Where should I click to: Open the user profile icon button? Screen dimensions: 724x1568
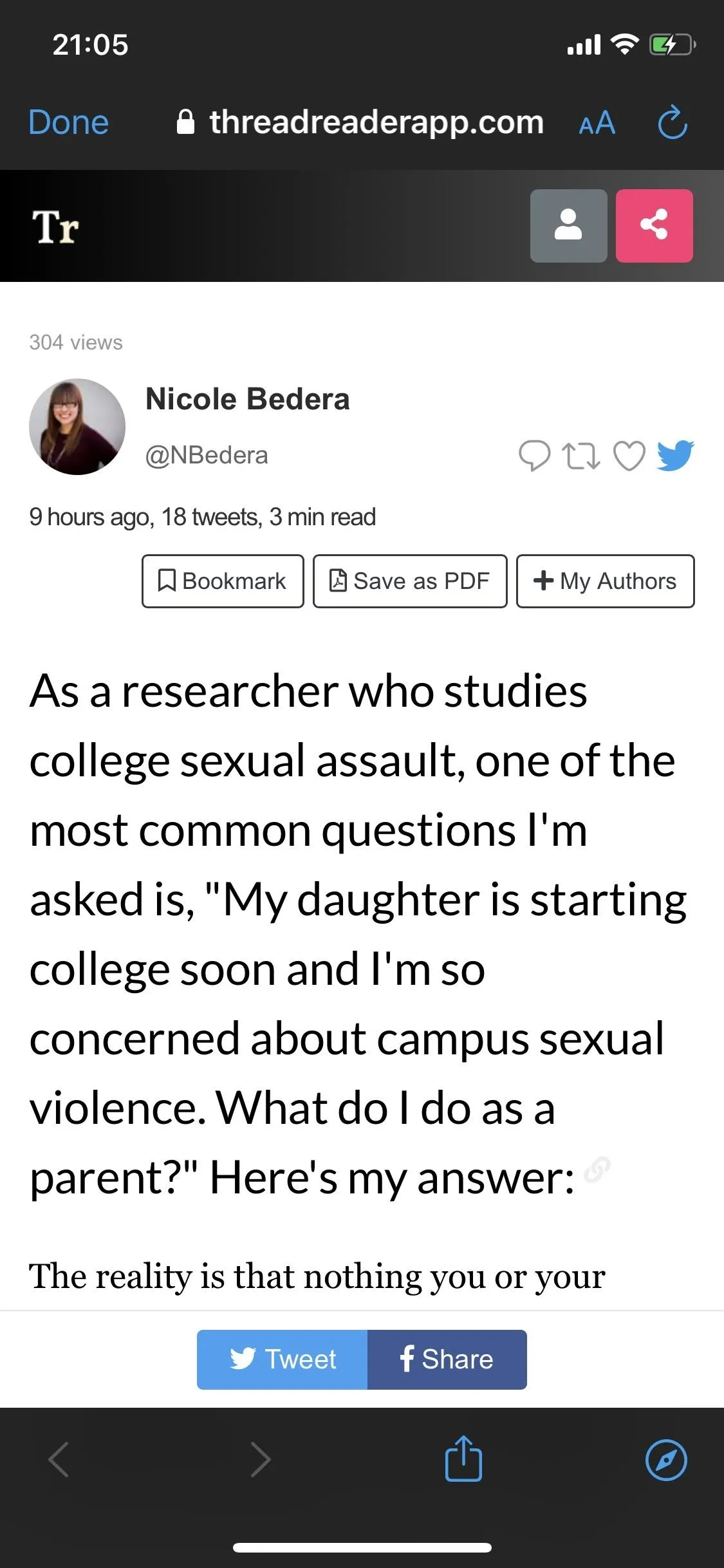(568, 225)
